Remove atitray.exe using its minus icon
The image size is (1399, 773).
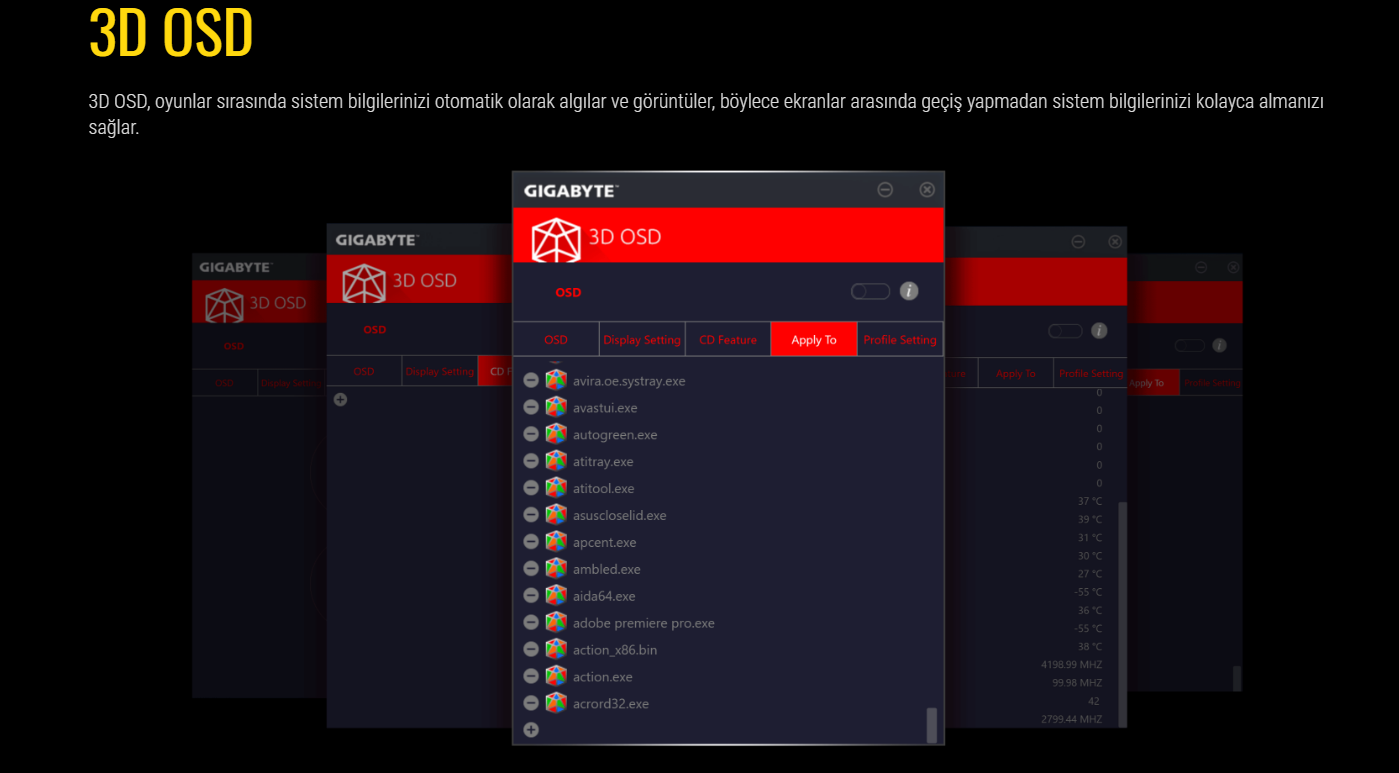[x=531, y=462]
